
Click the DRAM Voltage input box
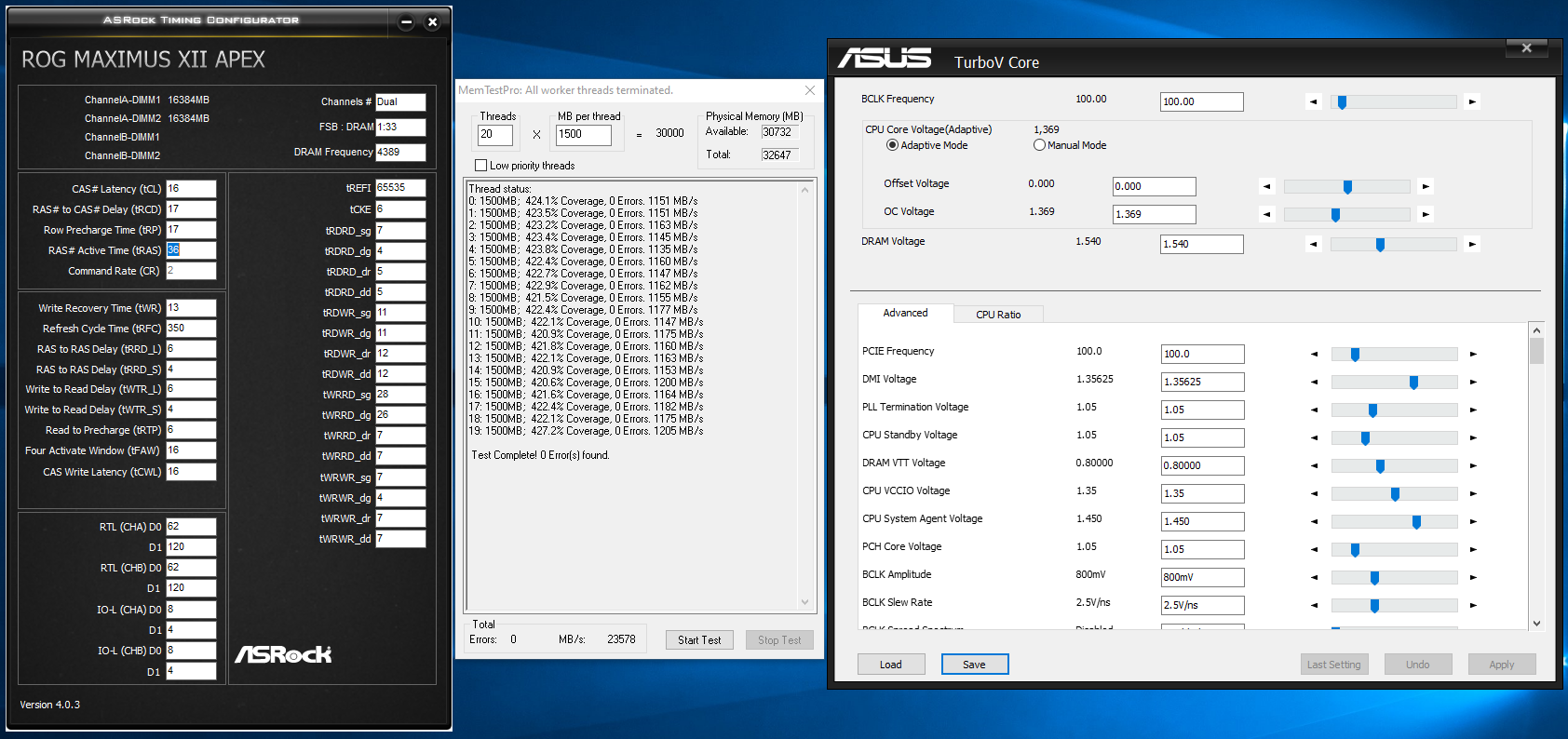[x=1201, y=244]
